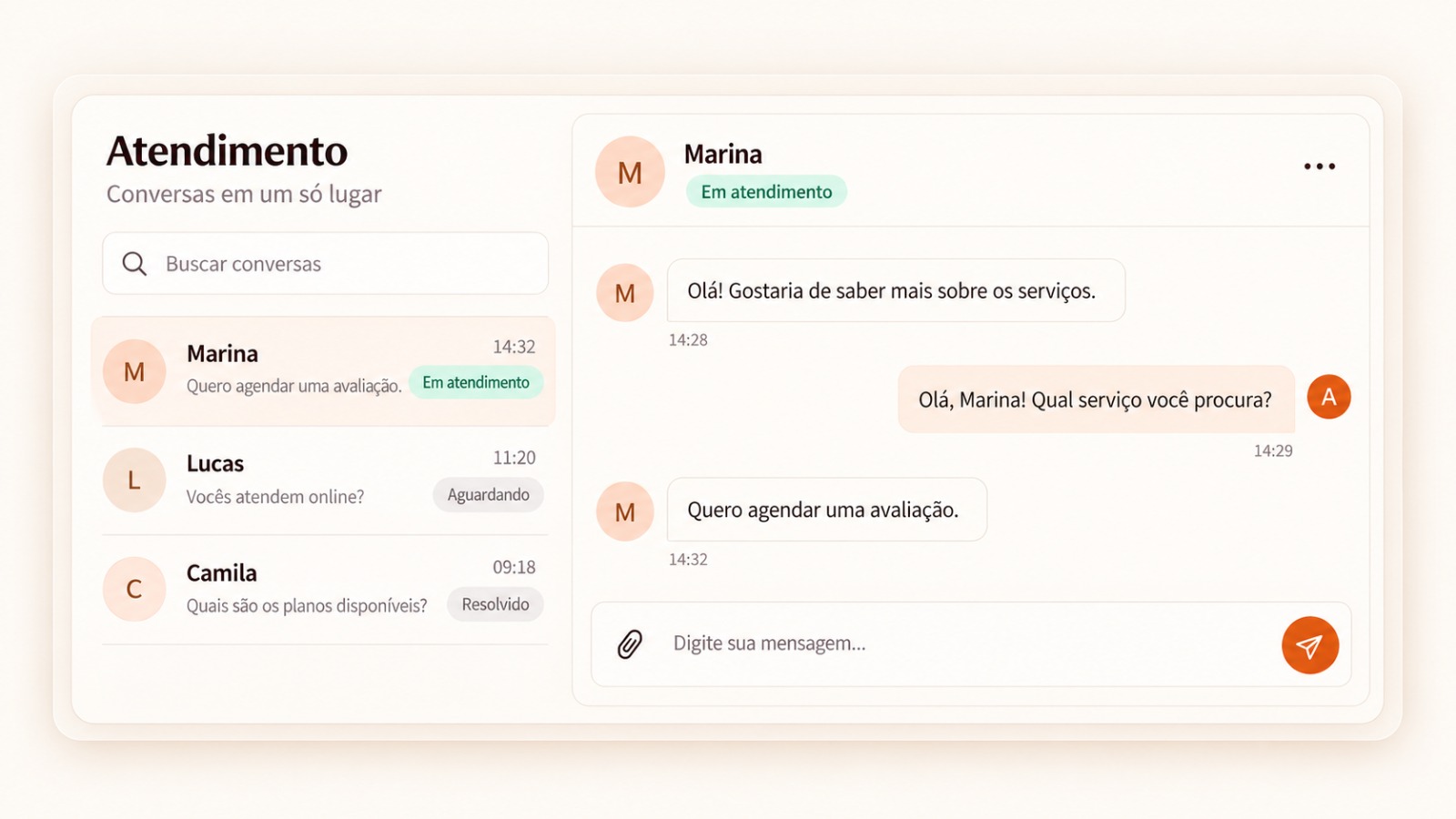Click the 11:20 time in Lucas's row
Image resolution: width=1456 pixels, height=819 pixels.
[514, 458]
